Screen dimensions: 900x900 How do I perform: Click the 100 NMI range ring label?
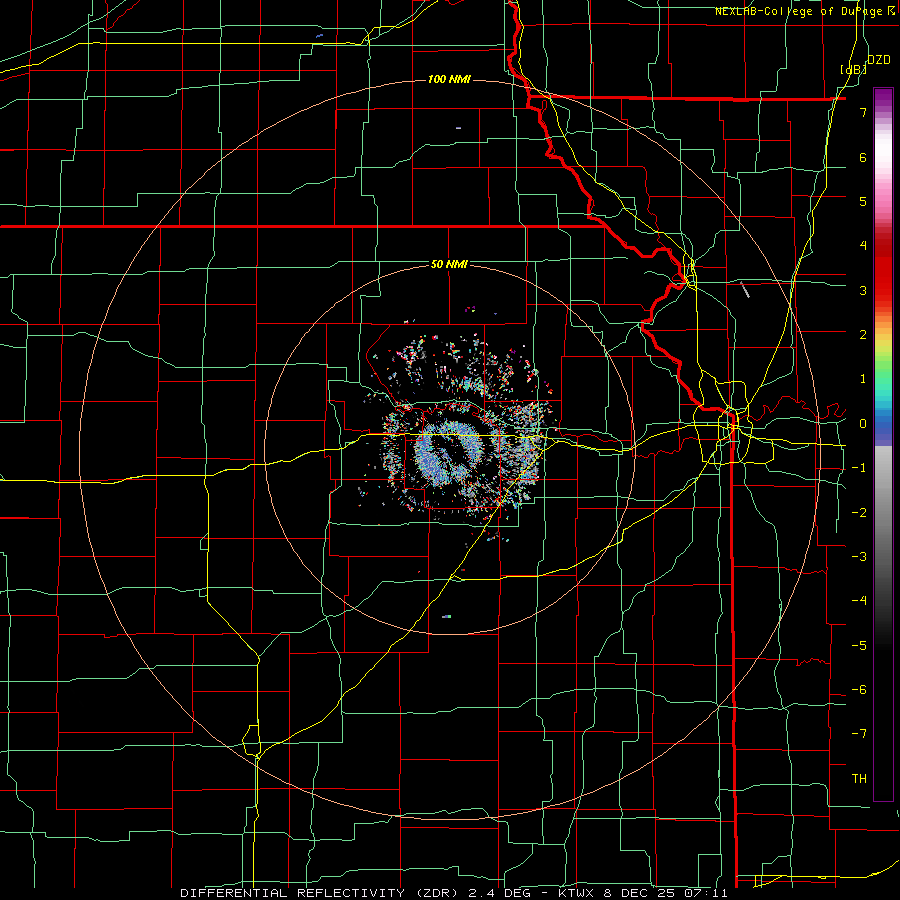pyautogui.click(x=449, y=79)
